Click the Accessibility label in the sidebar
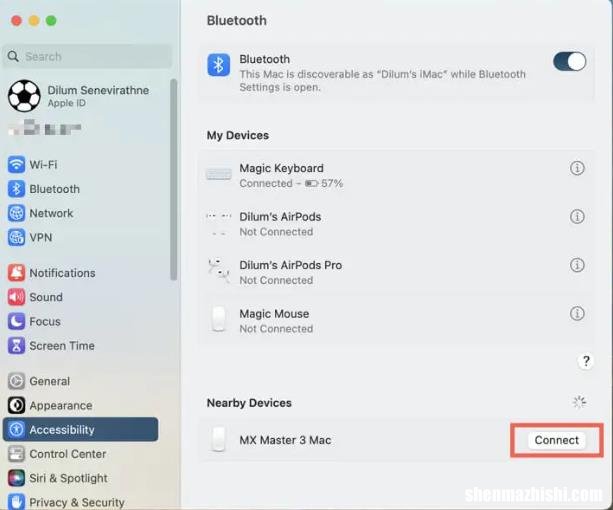The height and width of the screenshot is (510, 613). [x=62, y=429]
